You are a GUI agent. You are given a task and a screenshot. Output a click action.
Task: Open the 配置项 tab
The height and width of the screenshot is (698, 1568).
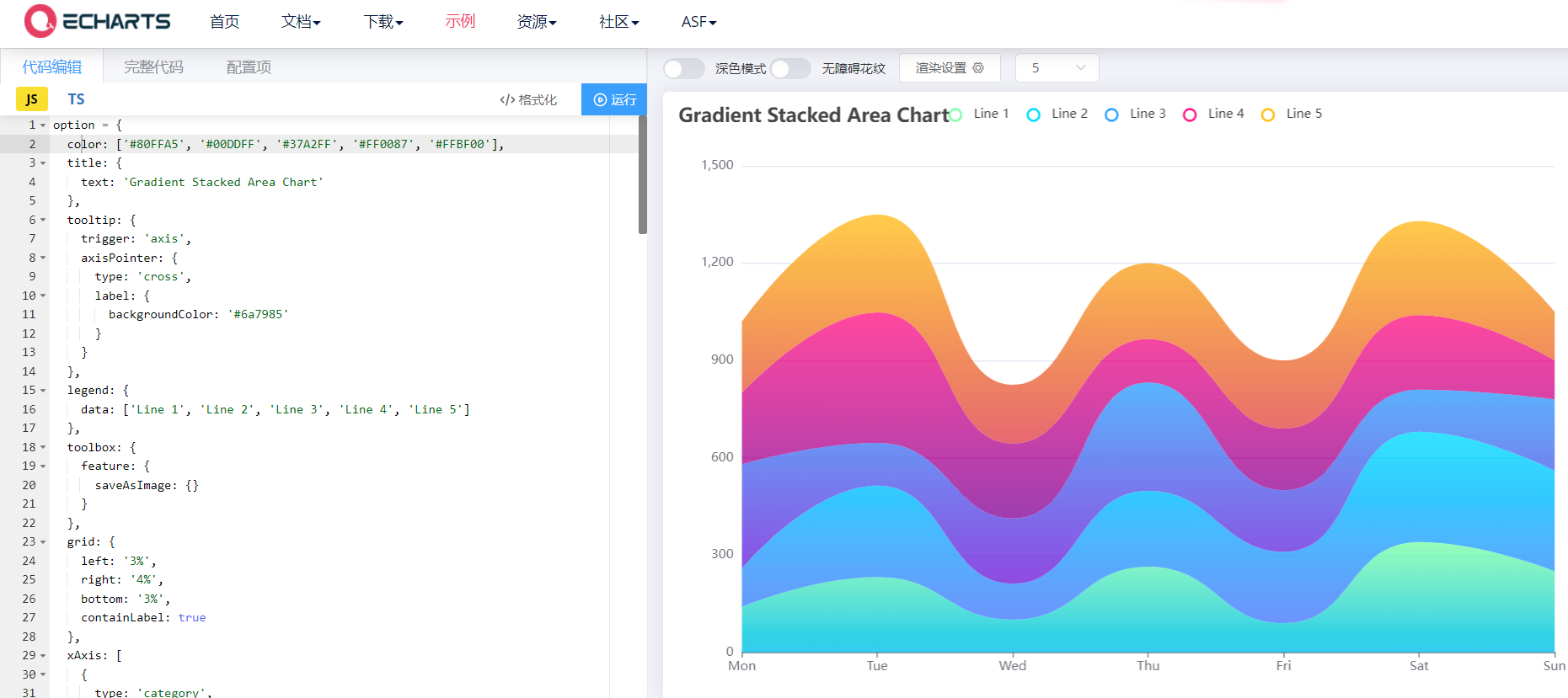[249, 67]
